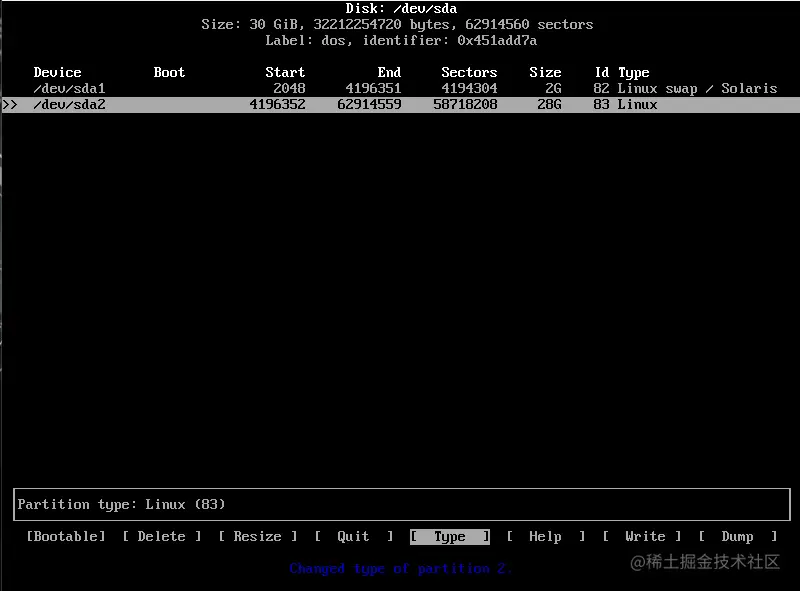Click end sector value 4196351
The width and height of the screenshot is (800, 591).
click(373, 88)
